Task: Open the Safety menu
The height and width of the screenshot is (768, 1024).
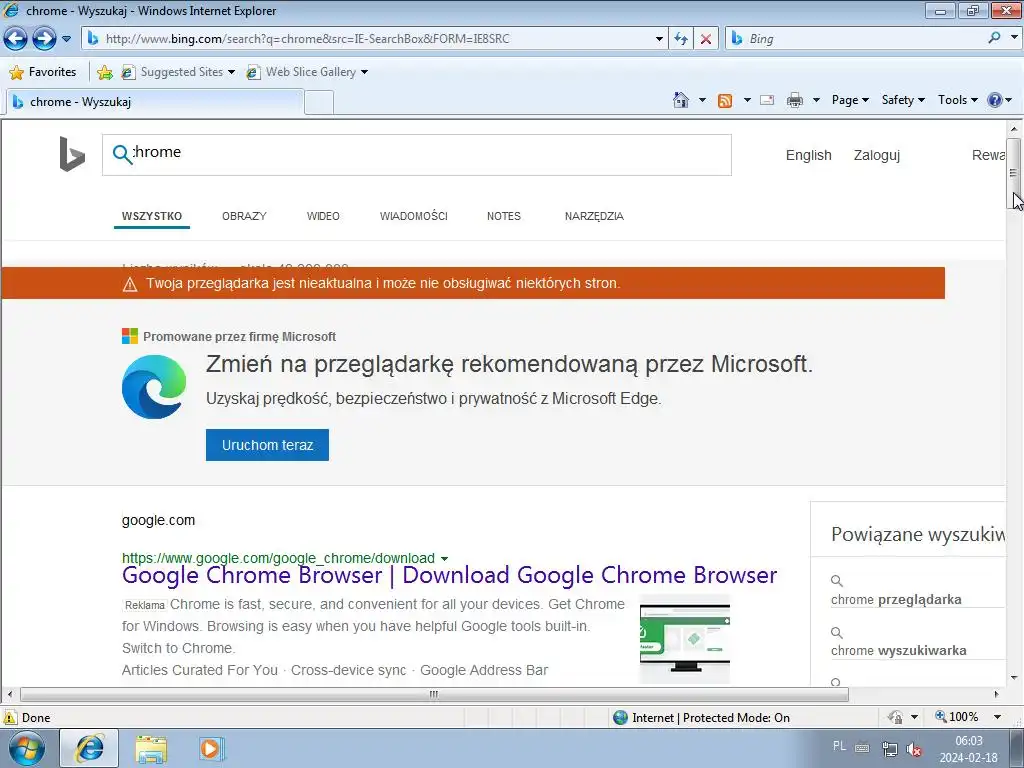Action: tap(903, 100)
